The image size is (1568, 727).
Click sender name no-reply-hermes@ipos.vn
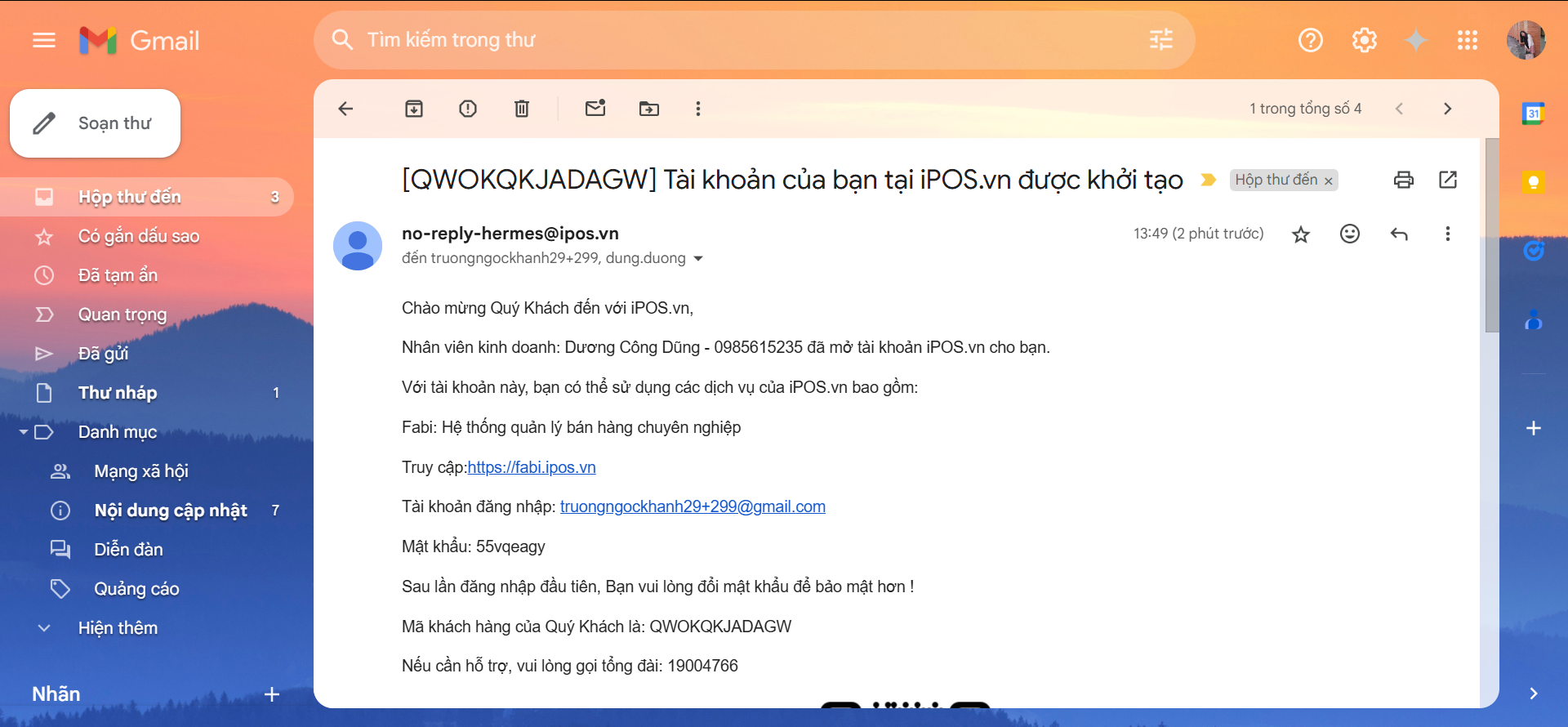[510, 234]
